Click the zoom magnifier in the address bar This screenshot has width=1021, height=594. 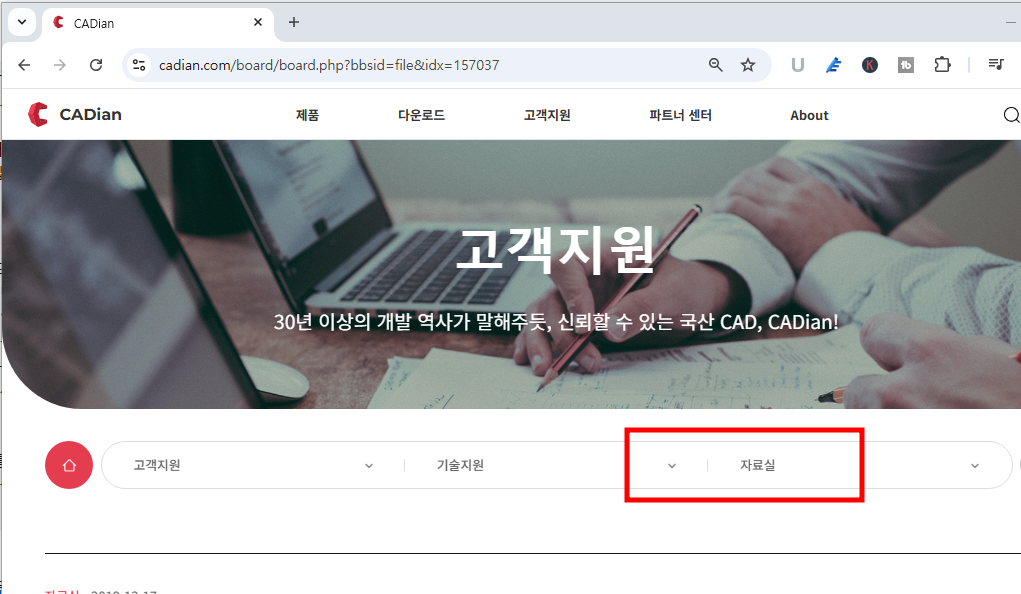coord(714,64)
